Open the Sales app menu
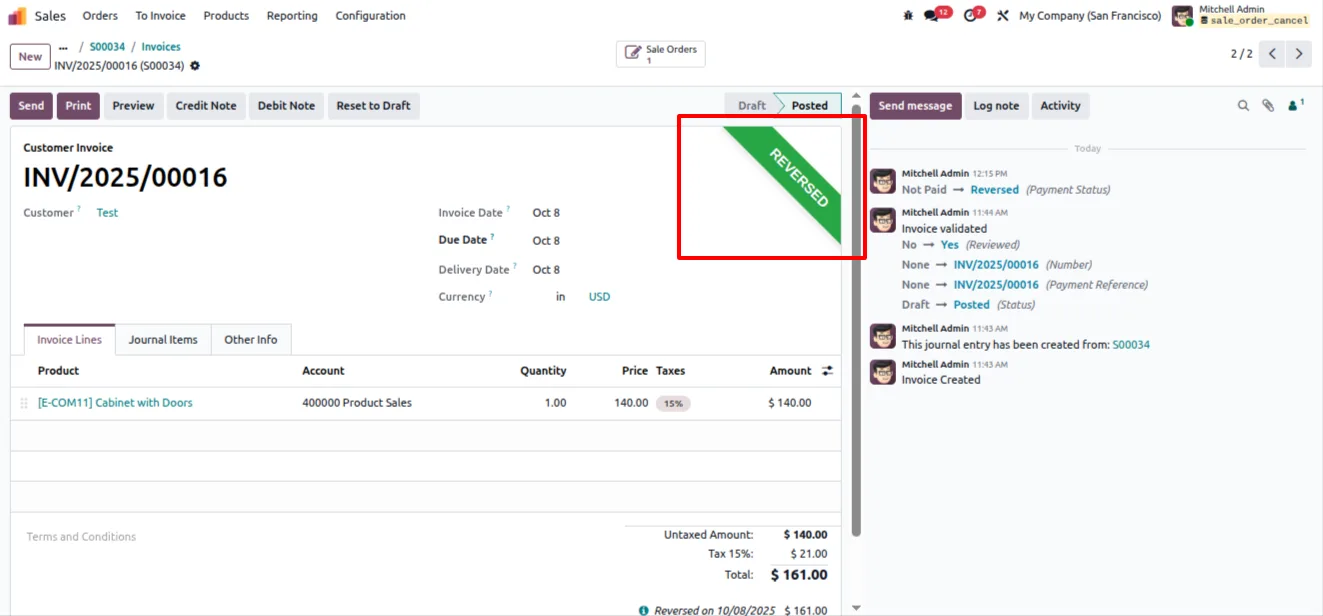1323x616 pixels. pyautogui.click(x=50, y=16)
